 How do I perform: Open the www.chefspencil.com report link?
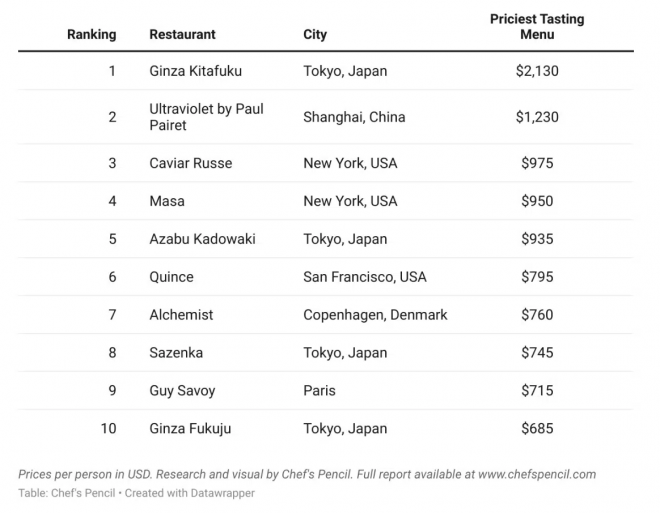538,474
